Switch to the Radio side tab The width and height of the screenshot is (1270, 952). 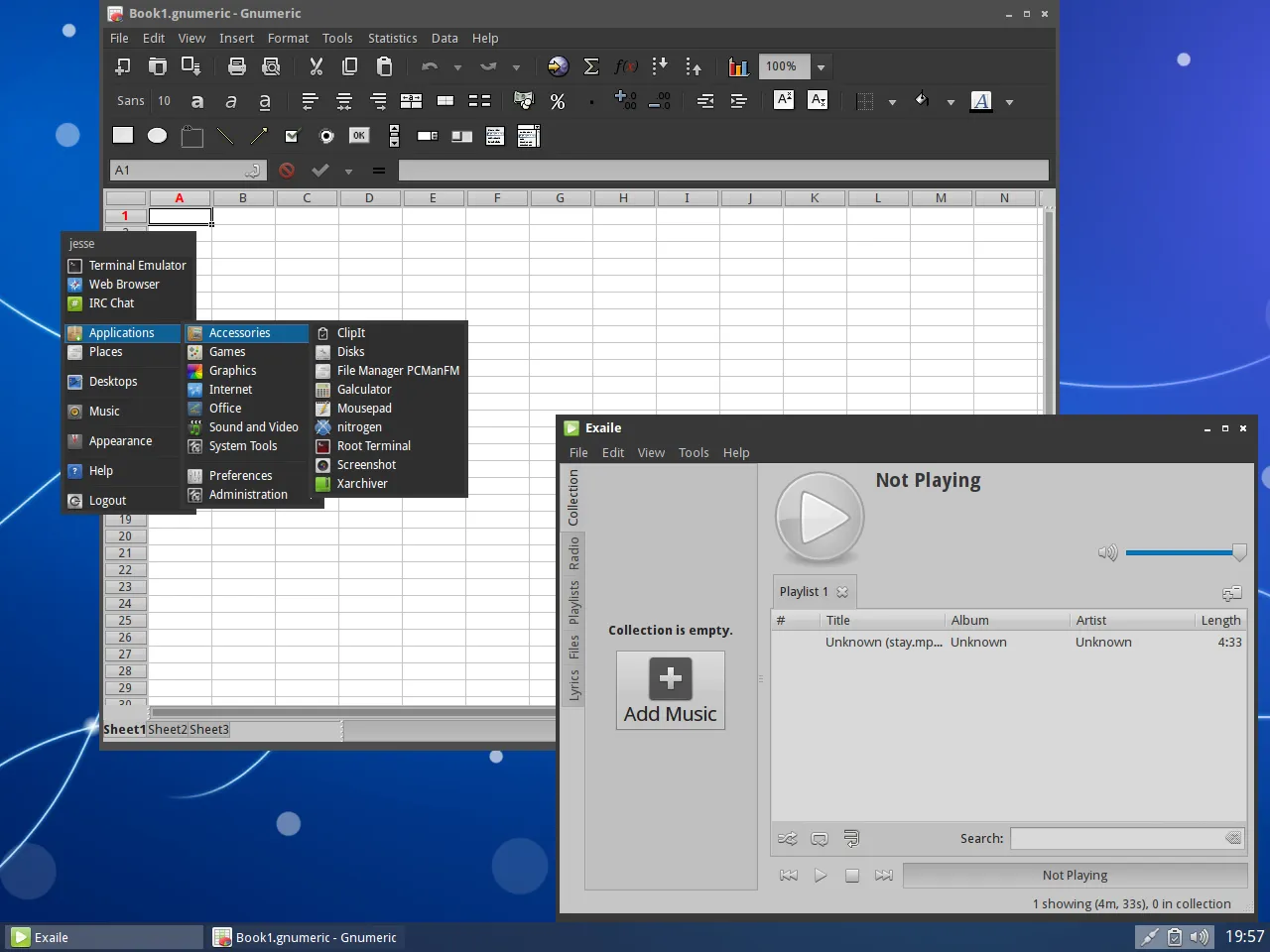click(573, 553)
